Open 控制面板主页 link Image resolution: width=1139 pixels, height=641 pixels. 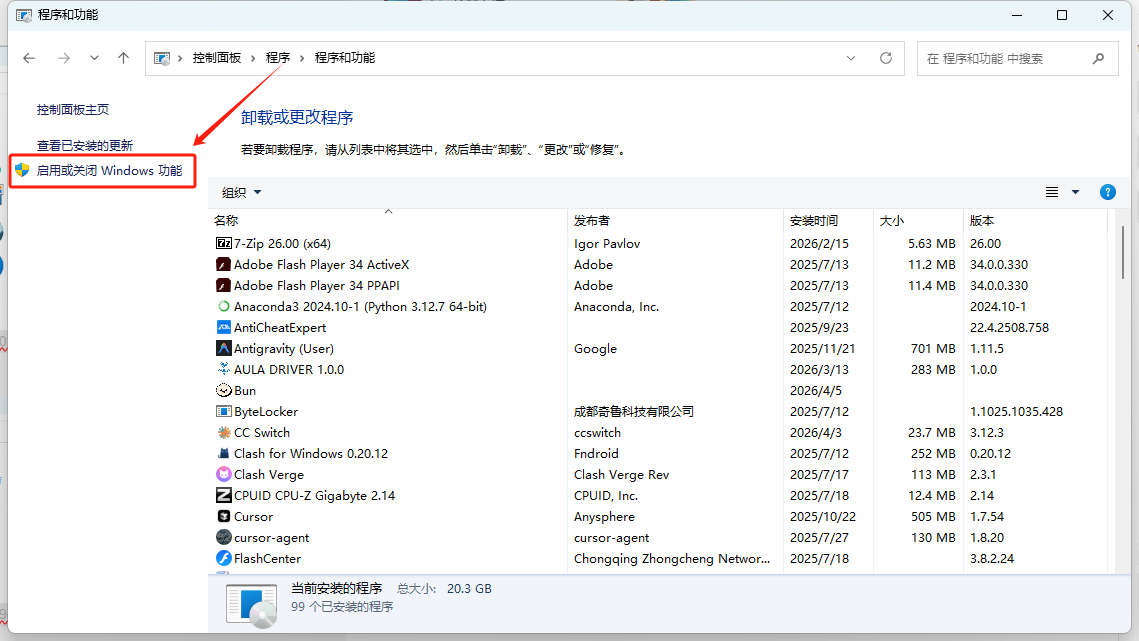[73, 110]
